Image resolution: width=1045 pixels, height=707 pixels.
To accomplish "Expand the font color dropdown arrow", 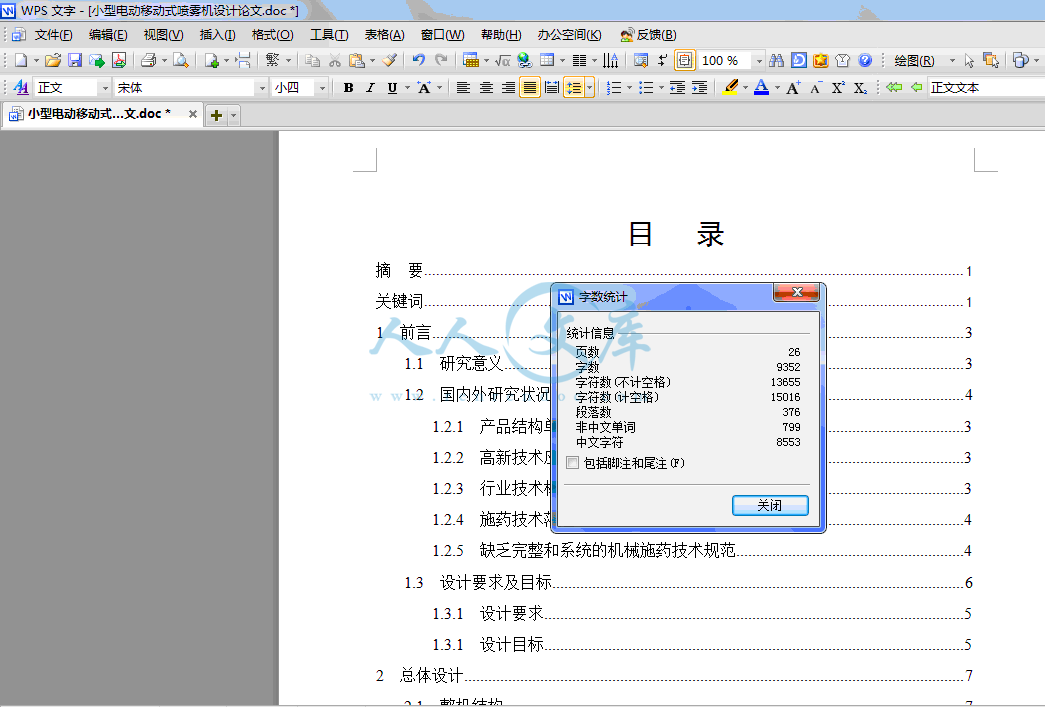I will [x=776, y=87].
